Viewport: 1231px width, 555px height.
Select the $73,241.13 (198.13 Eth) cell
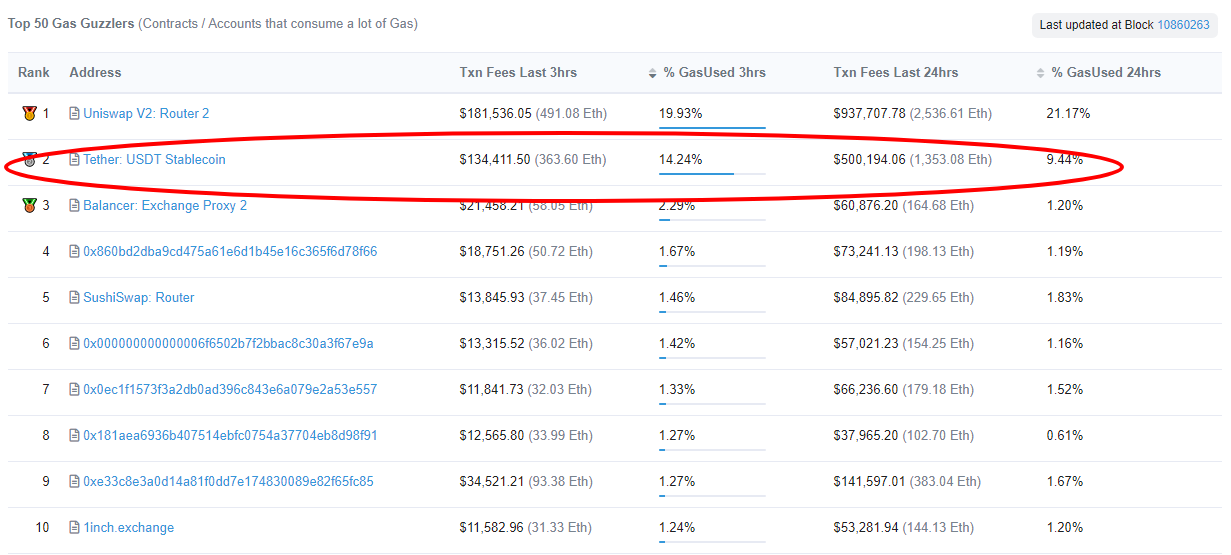point(904,251)
